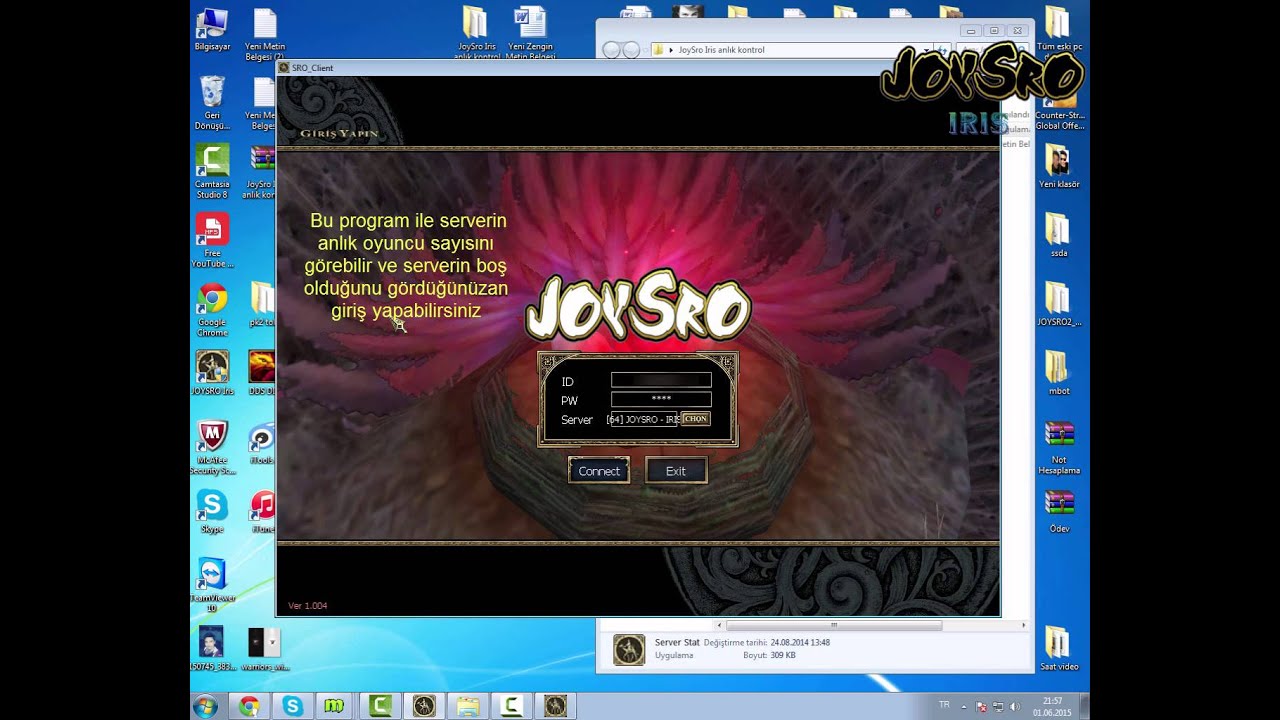The image size is (1280, 720).
Task: Open Geri Dönüşüm recycle bin icon
Action: 212,102
